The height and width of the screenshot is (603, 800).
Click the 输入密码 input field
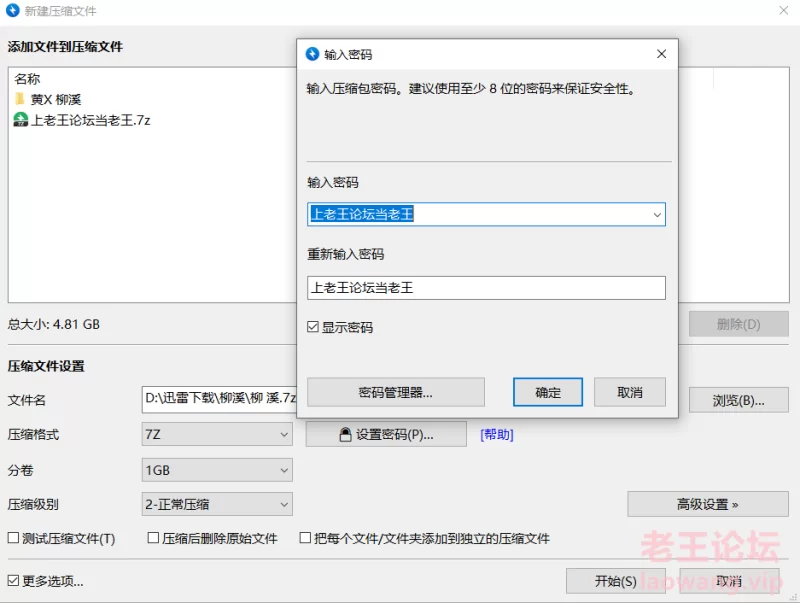tap(486, 214)
